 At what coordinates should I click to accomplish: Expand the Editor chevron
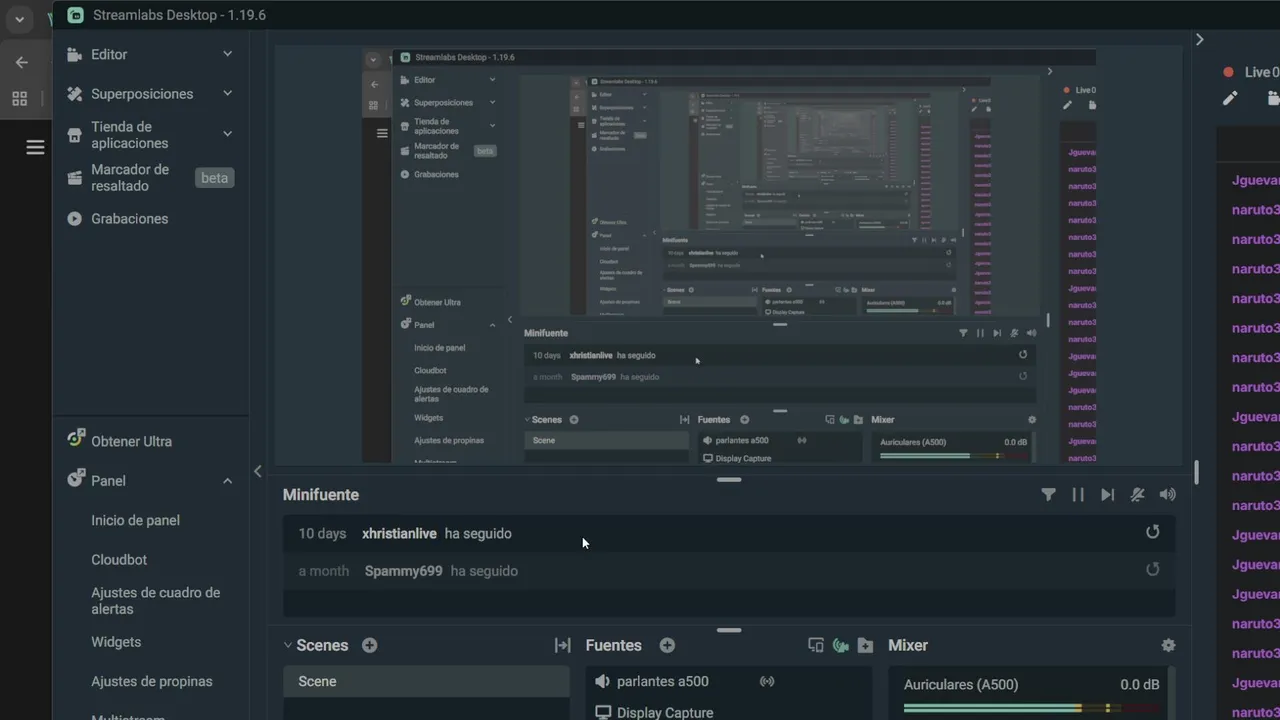tap(227, 54)
